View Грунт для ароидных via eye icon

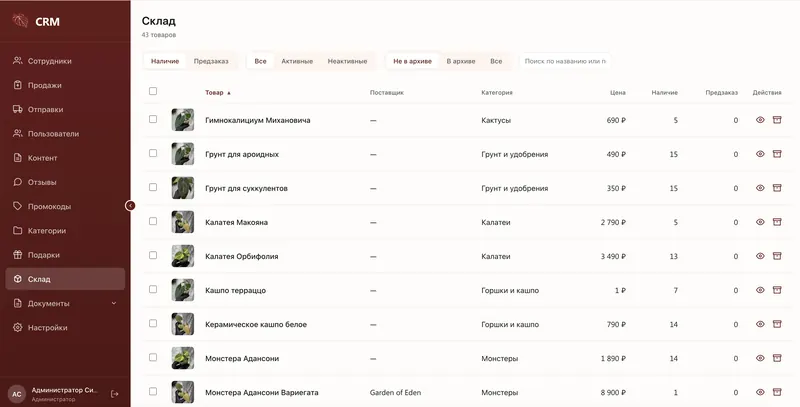(760, 154)
